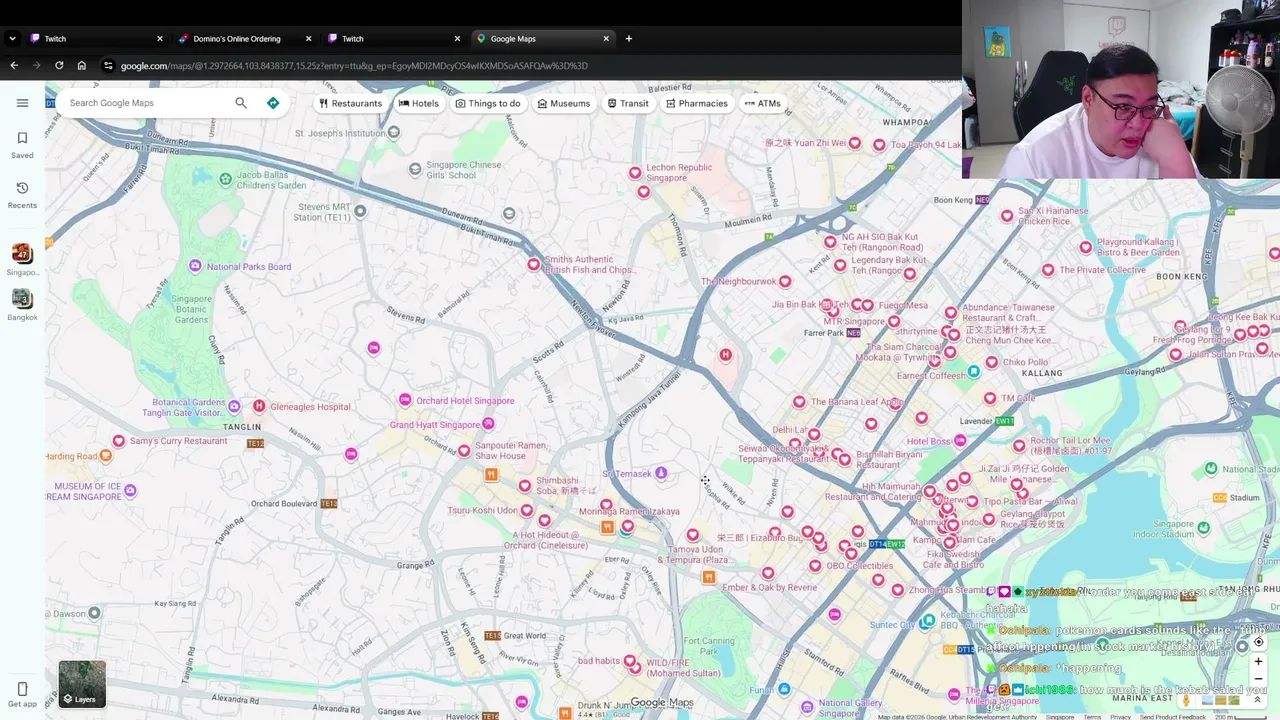Open the Get app option
Viewport: 1280px width, 720px height.
(22, 695)
